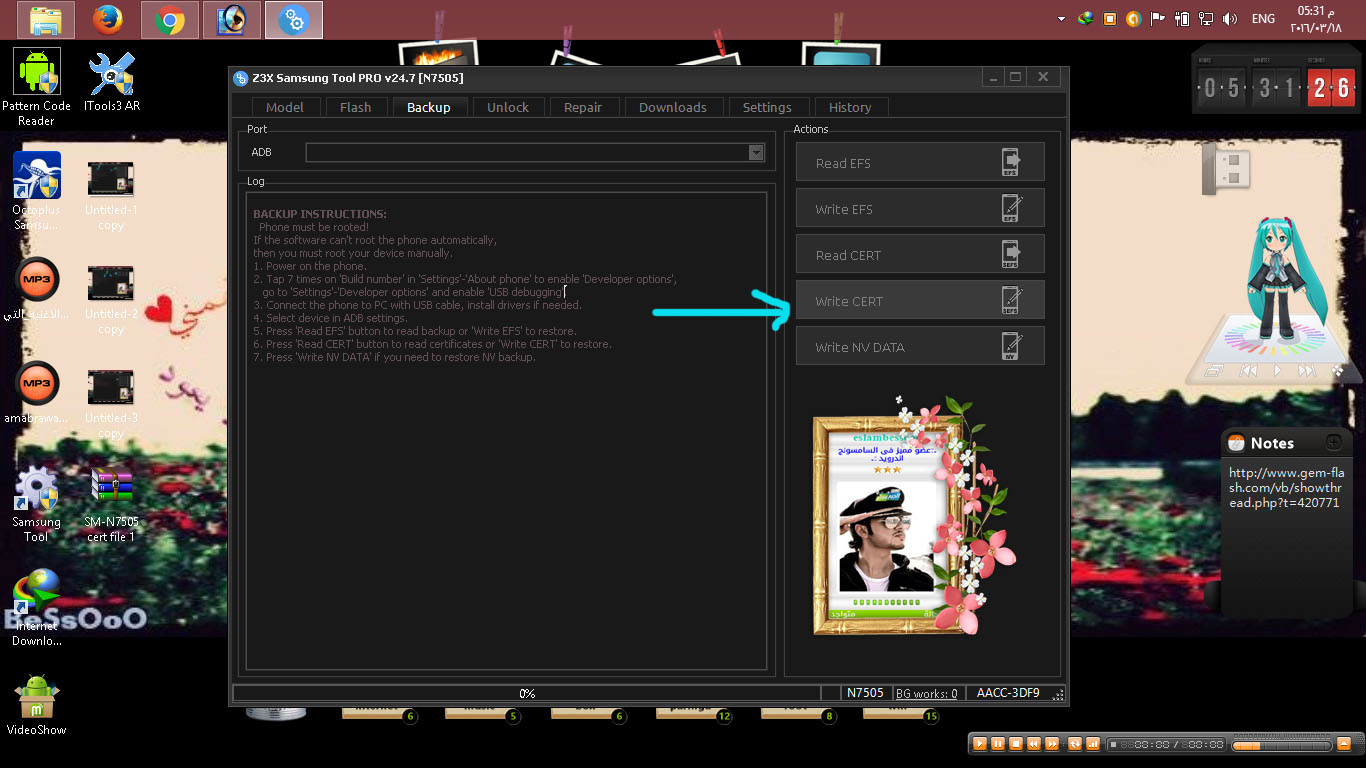This screenshot has width=1366, height=768.
Task: Switch the ENG input language
Action: coord(1263,19)
